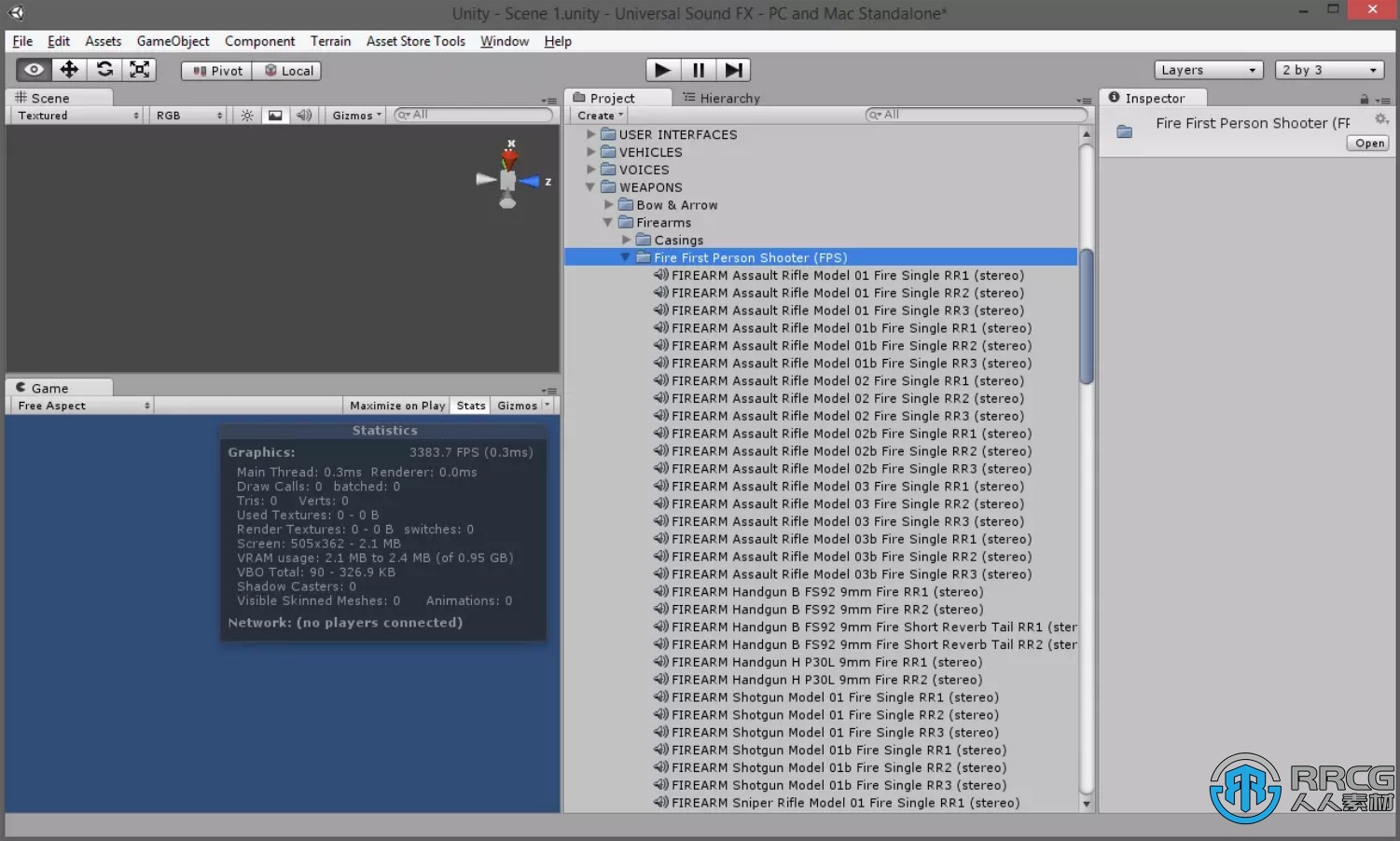Toggle Pivot handle position button
Viewport: 1400px width, 841px height.
[216, 71]
